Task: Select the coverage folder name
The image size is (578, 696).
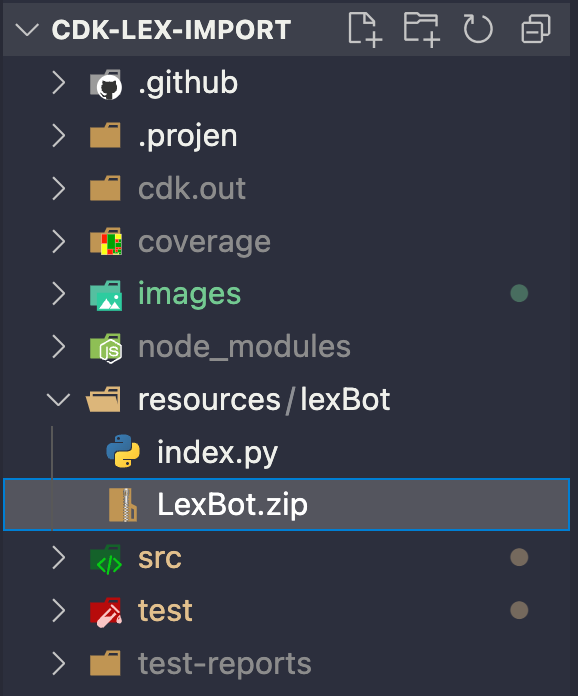Action: (204, 242)
